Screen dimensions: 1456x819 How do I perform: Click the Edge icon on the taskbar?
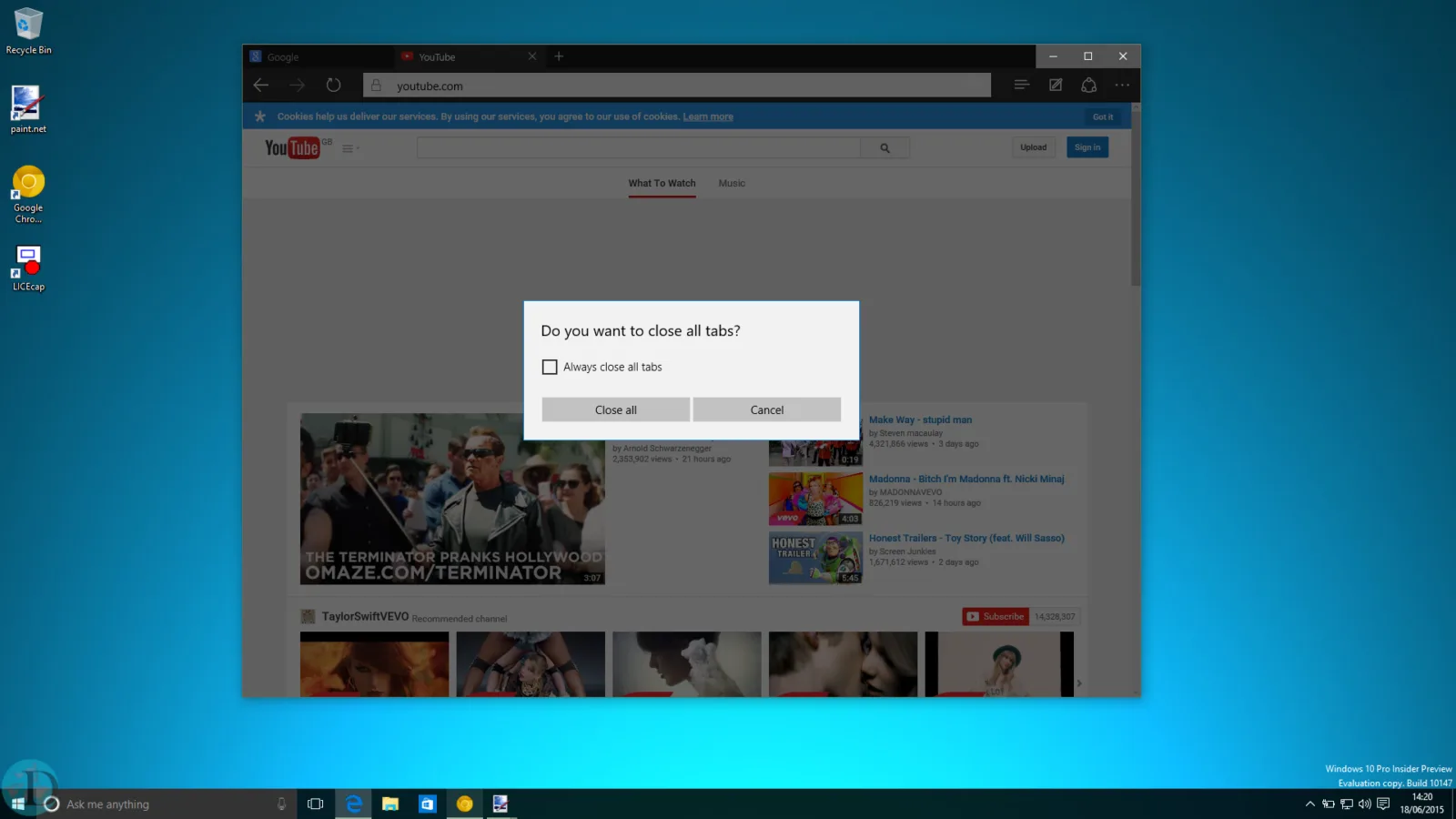point(354,804)
